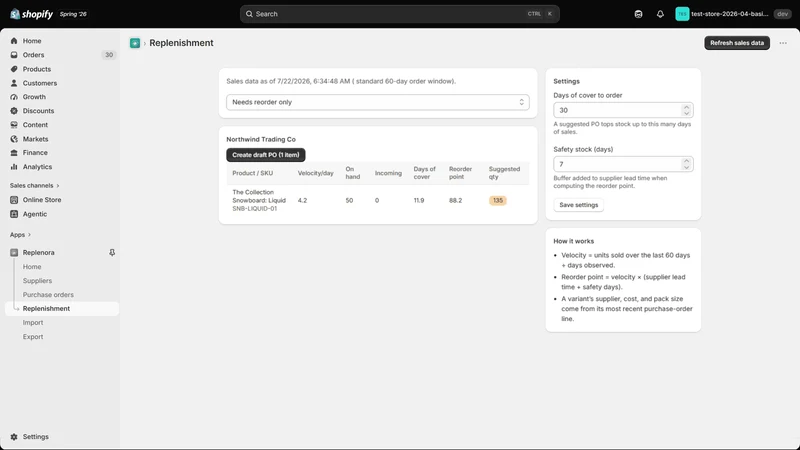Image resolution: width=800 pixels, height=450 pixels.
Task: Increase Safety stock days stepper arrow
Action: coord(686,161)
